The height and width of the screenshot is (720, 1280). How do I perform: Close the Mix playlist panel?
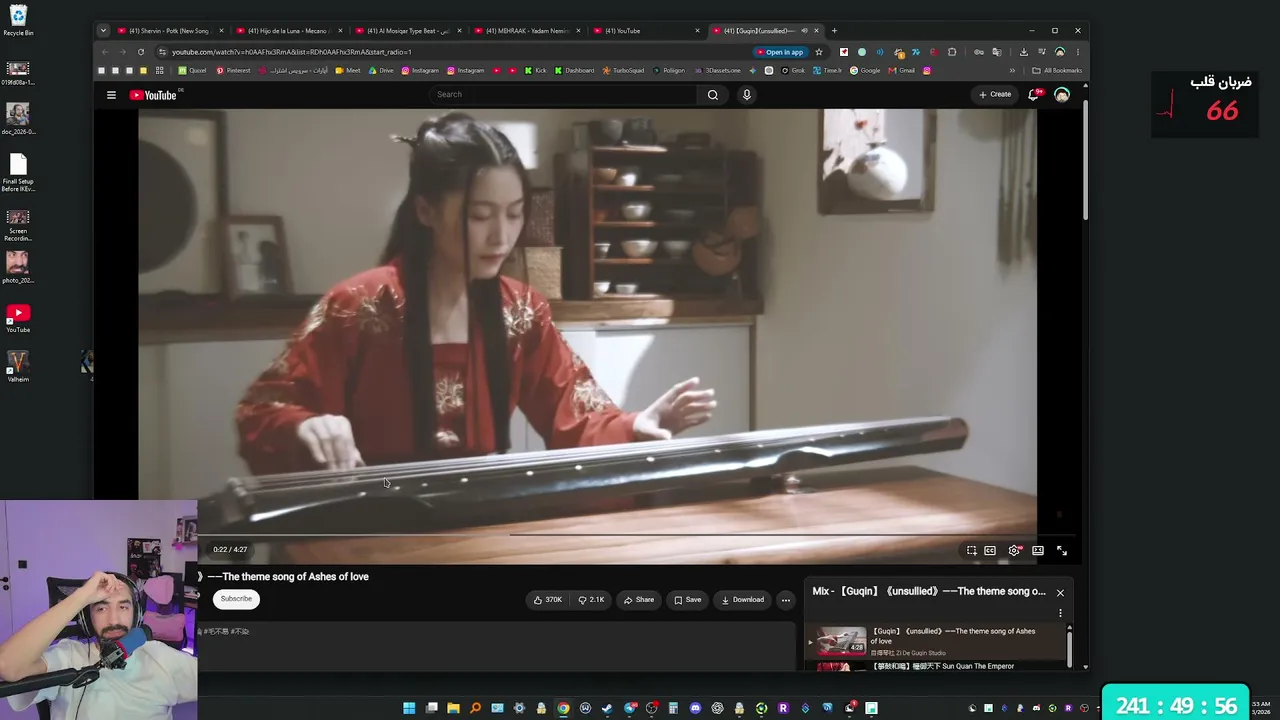pos(1060,593)
